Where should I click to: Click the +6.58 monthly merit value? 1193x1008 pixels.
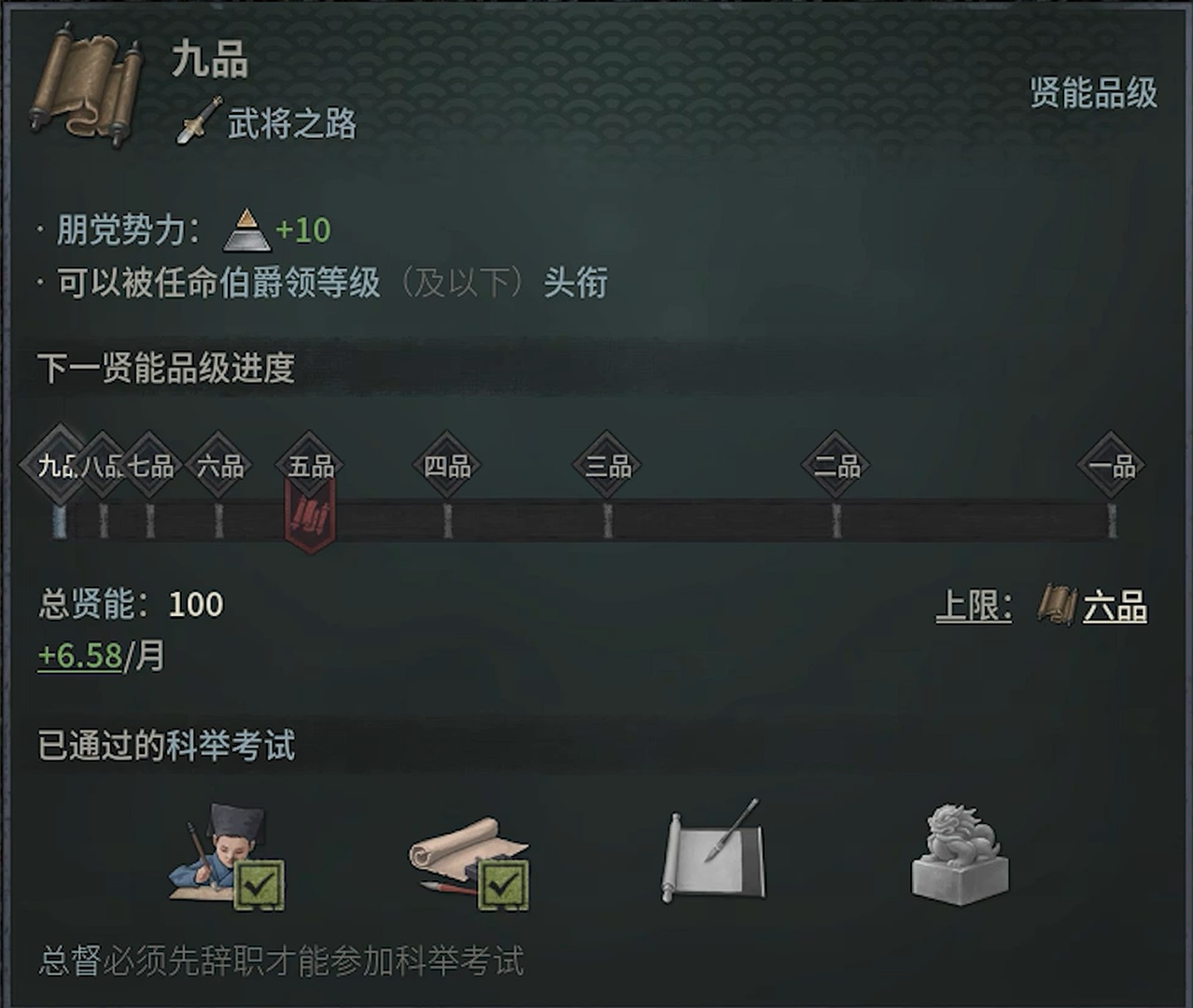click(80, 655)
